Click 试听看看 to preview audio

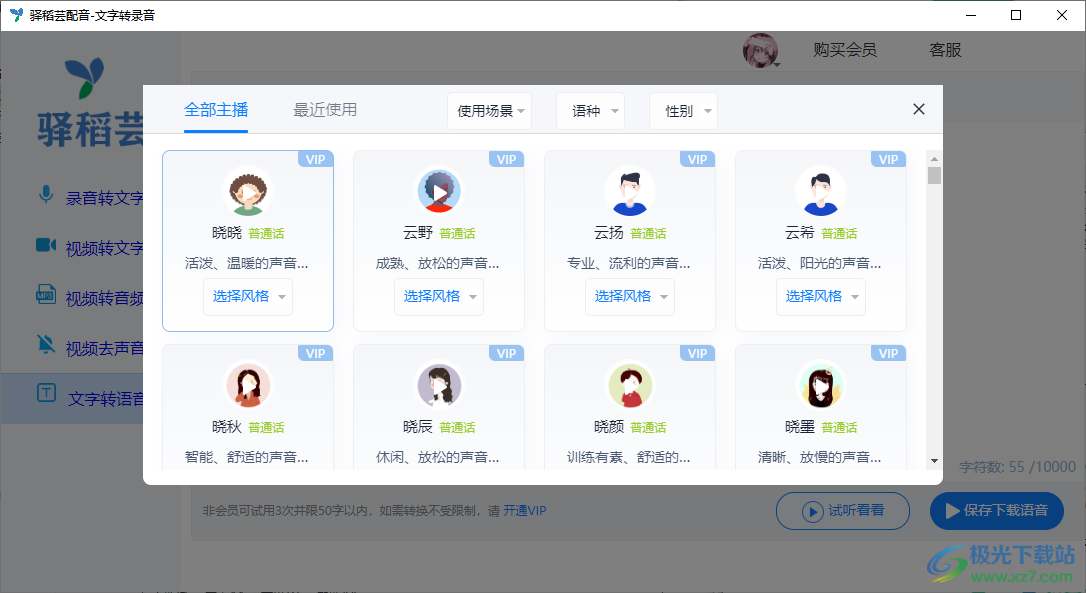pos(842,510)
